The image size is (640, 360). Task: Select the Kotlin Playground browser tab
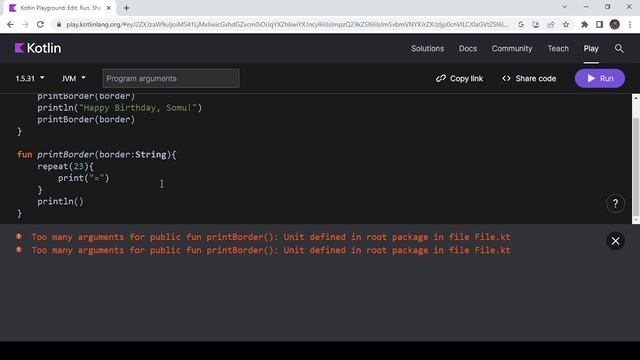click(x=60, y=8)
